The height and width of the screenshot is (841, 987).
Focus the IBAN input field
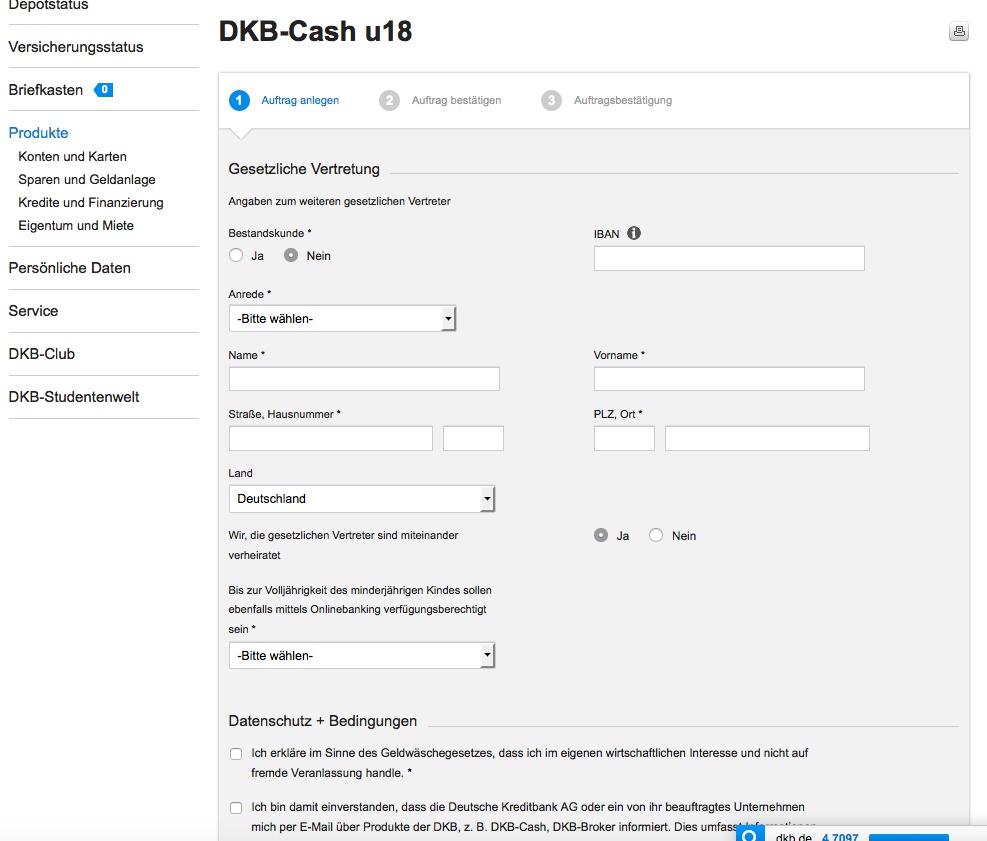(x=729, y=259)
